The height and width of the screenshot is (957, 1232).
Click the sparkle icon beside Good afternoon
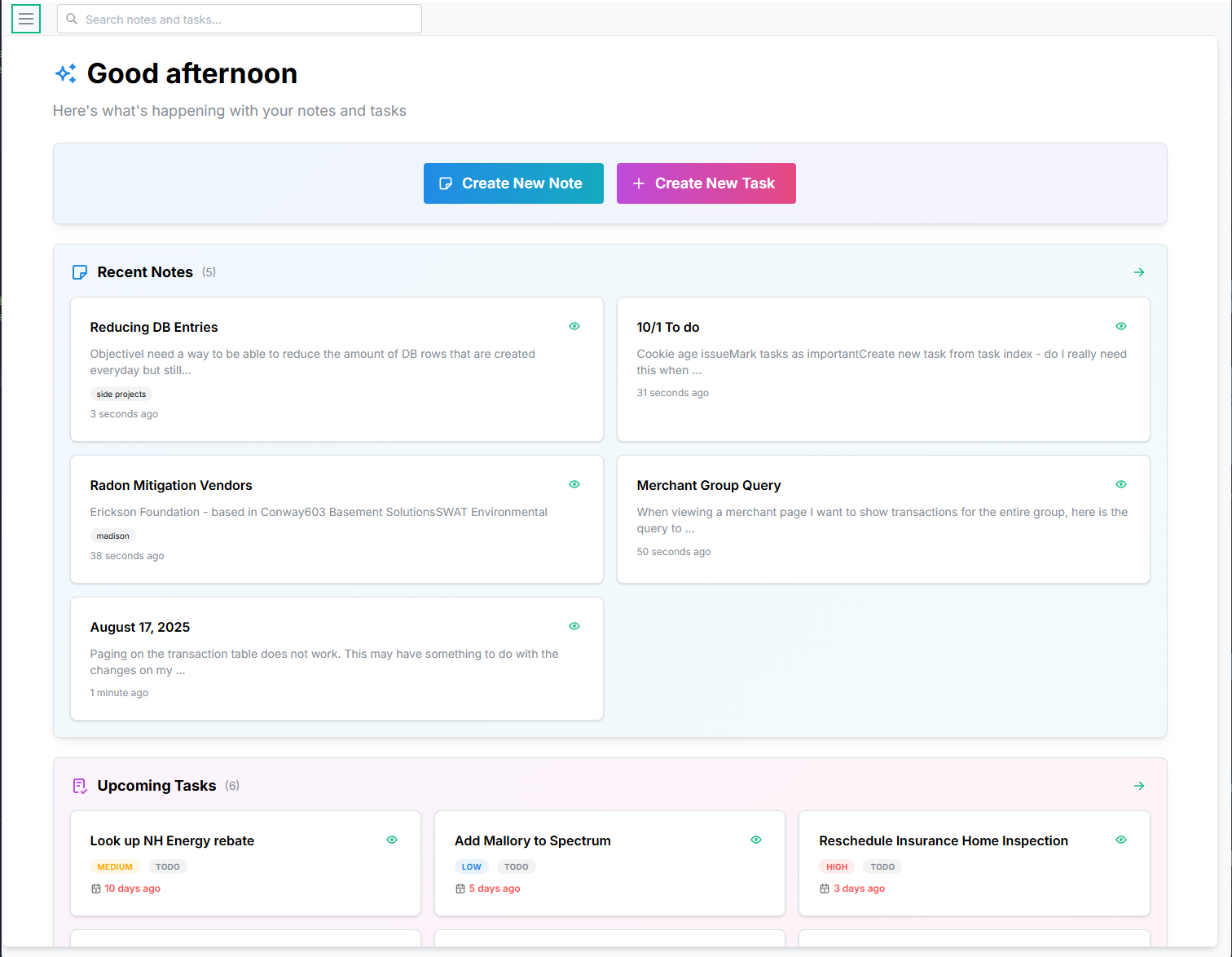coord(66,73)
